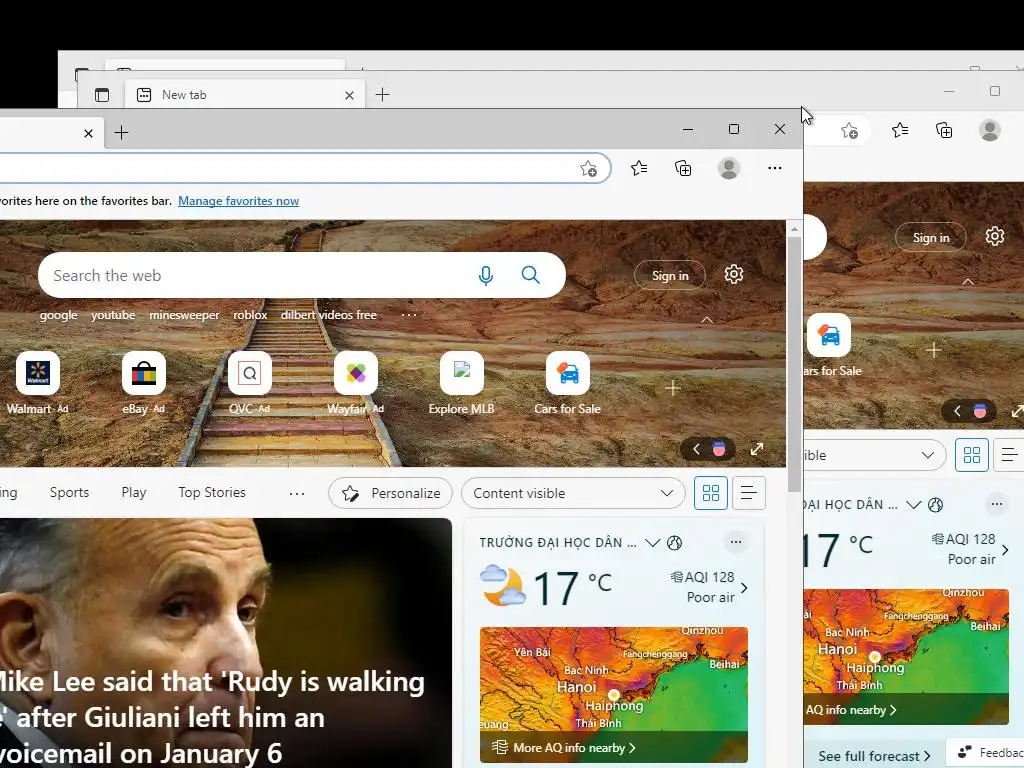The width and height of the screenshot is (1024, 768).
Task: Click More AQ info nearby link
Action: pos(574,748)
